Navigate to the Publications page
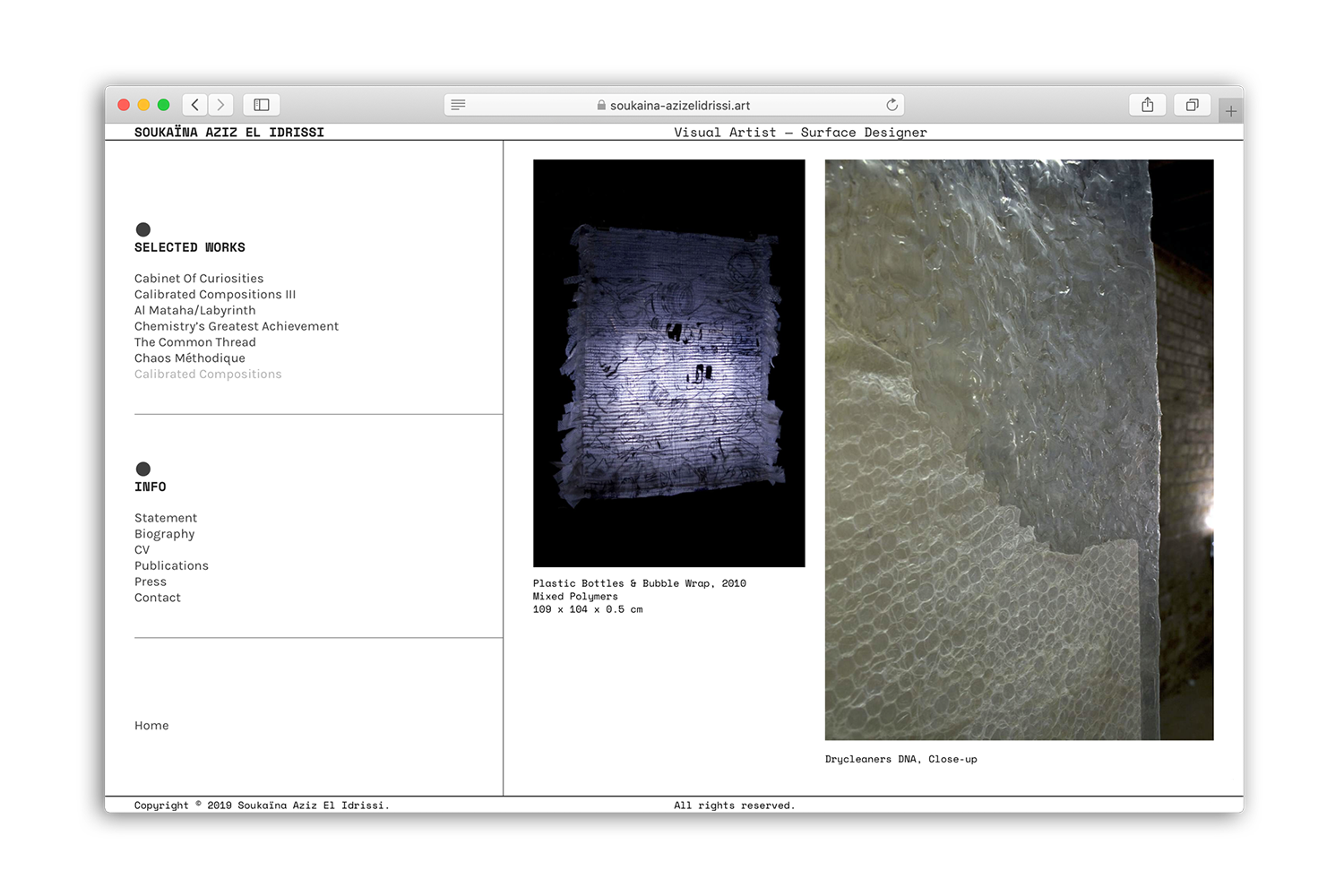 [171, 565]
